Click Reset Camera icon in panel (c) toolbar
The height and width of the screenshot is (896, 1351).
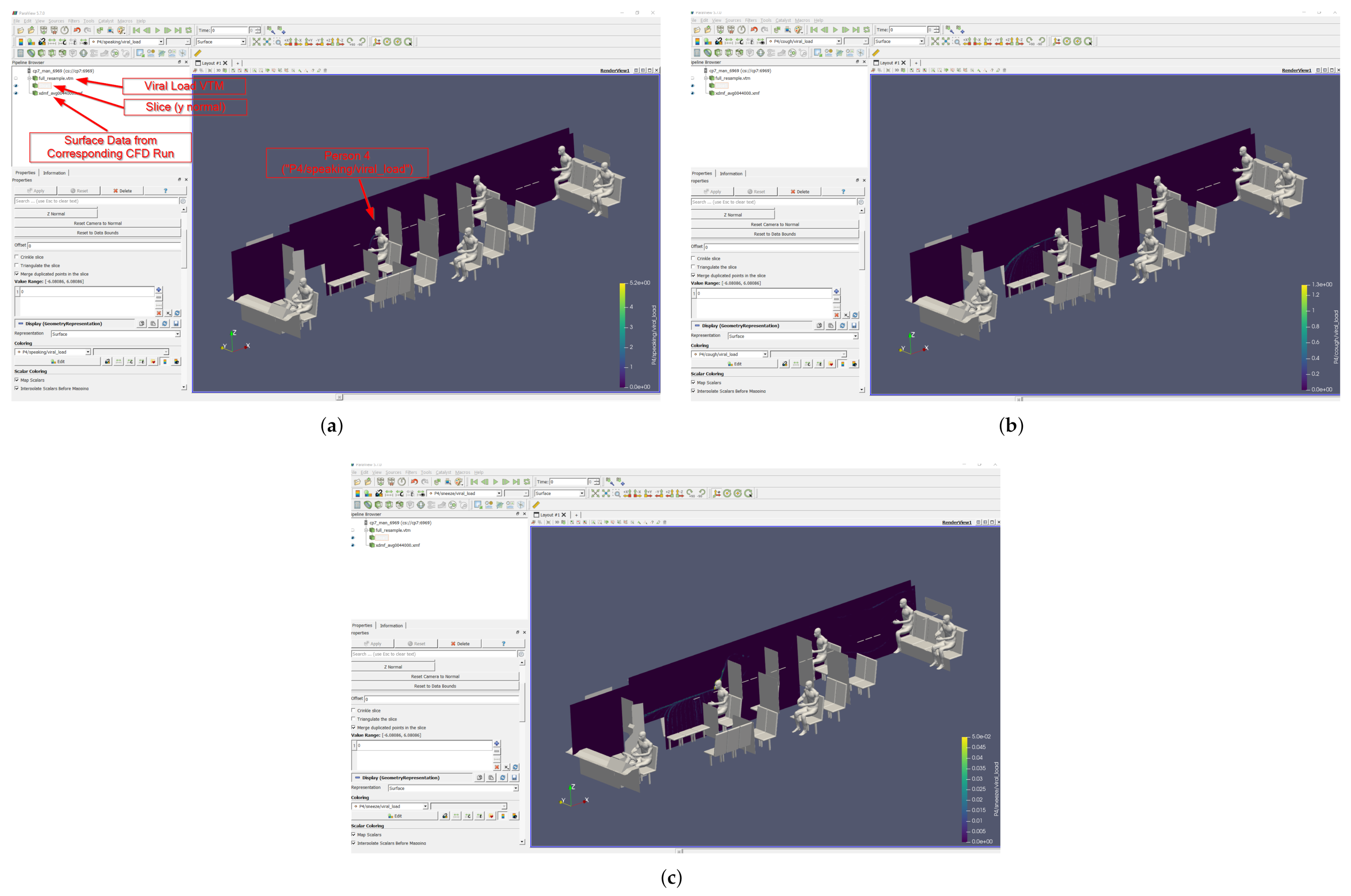pos(595,493)
